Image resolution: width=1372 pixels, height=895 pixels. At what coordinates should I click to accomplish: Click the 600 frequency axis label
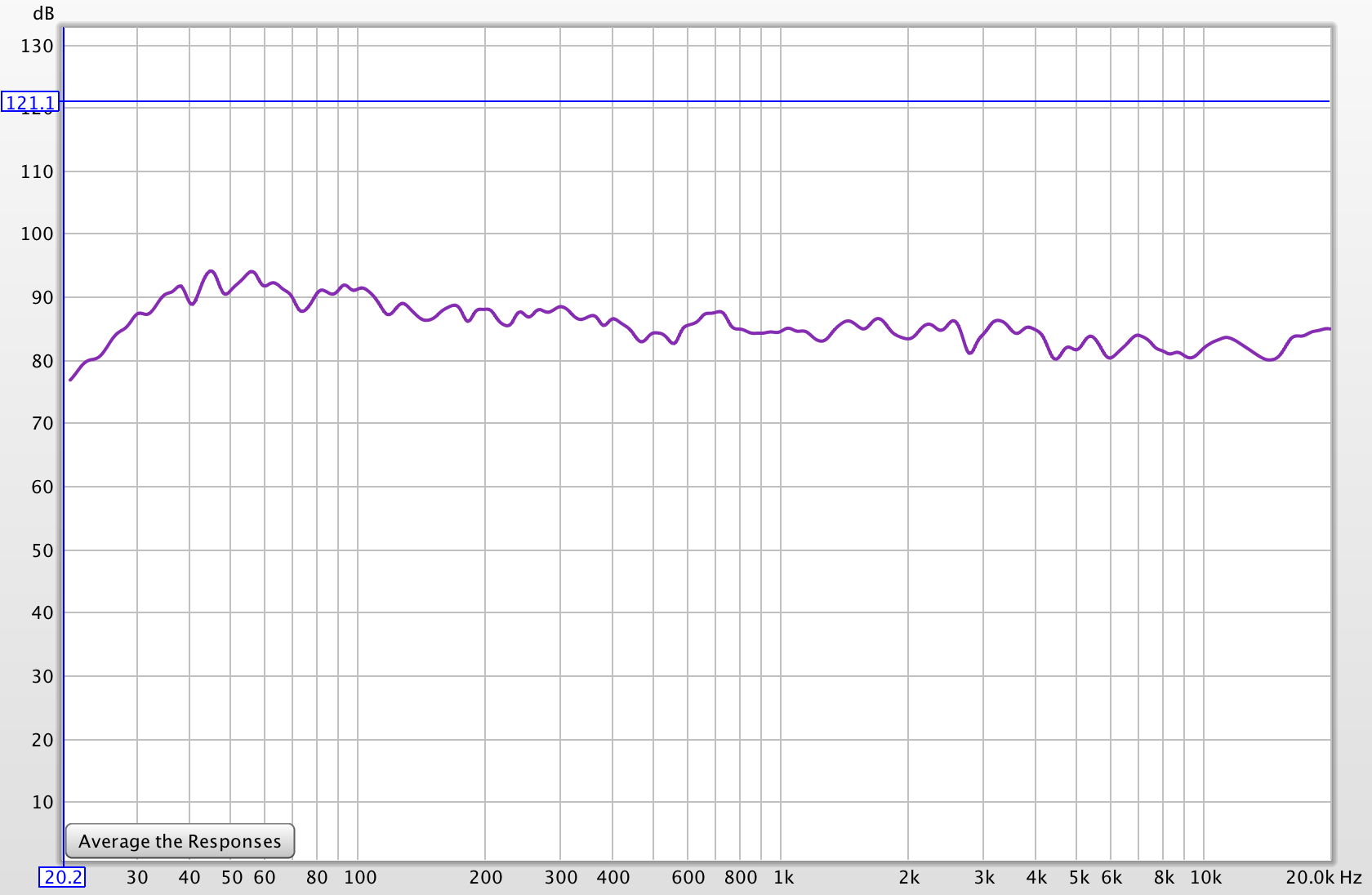point(688,877)
